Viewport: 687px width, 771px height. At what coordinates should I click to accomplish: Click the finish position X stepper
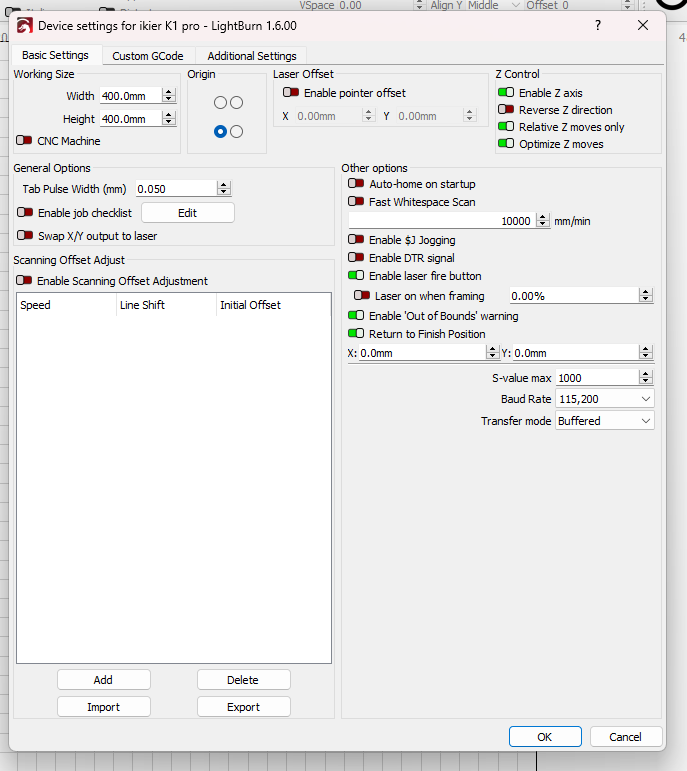pos(492,352)
